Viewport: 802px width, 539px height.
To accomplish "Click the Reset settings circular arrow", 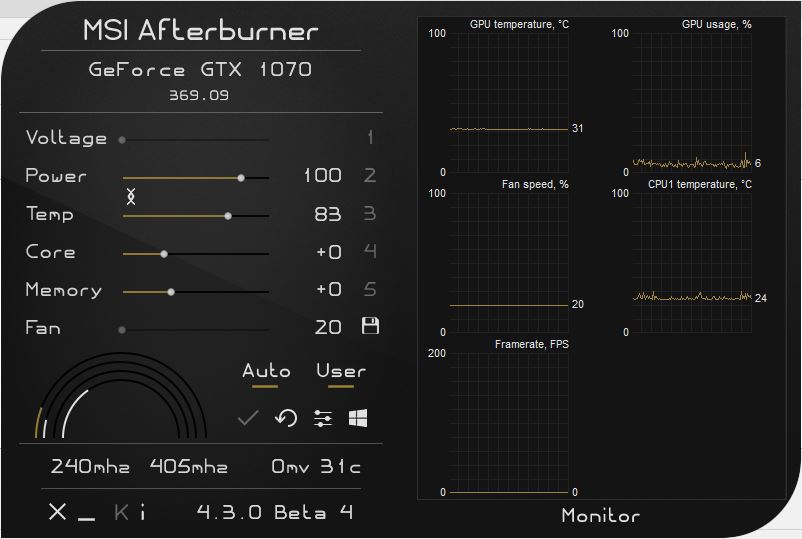I will coord(286,418).
